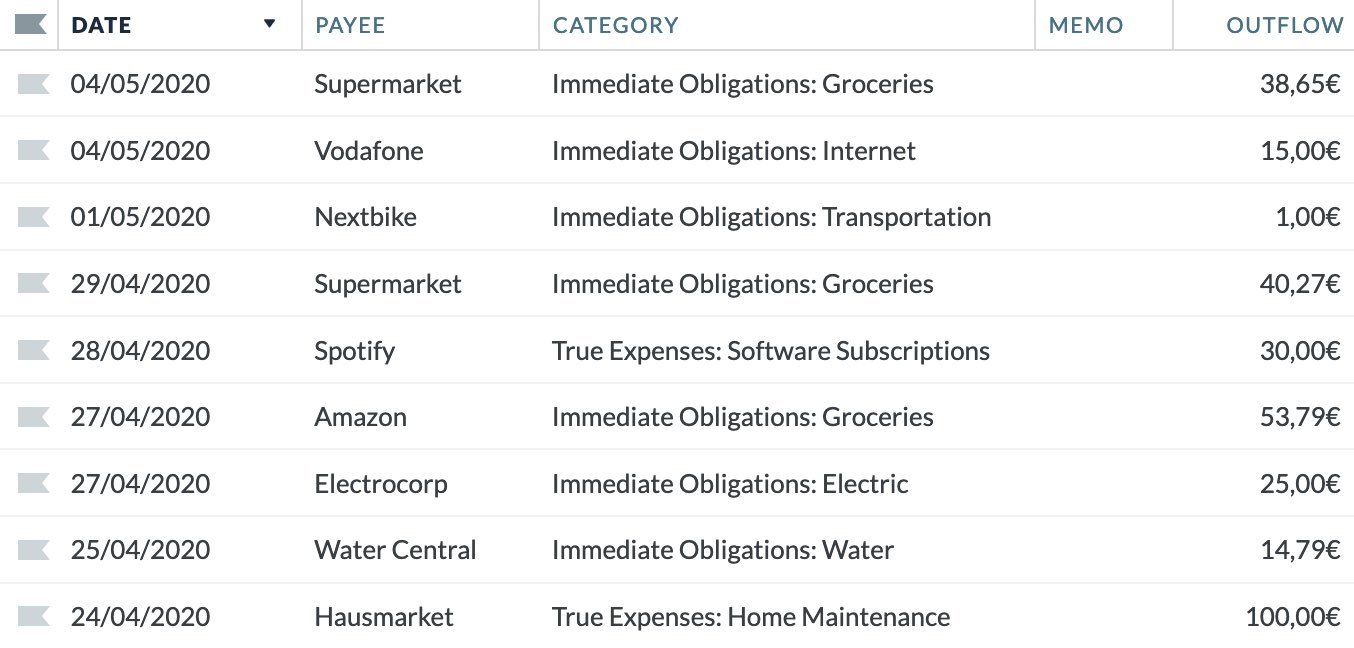Flag the Amazon transaction

click(33, 417)
